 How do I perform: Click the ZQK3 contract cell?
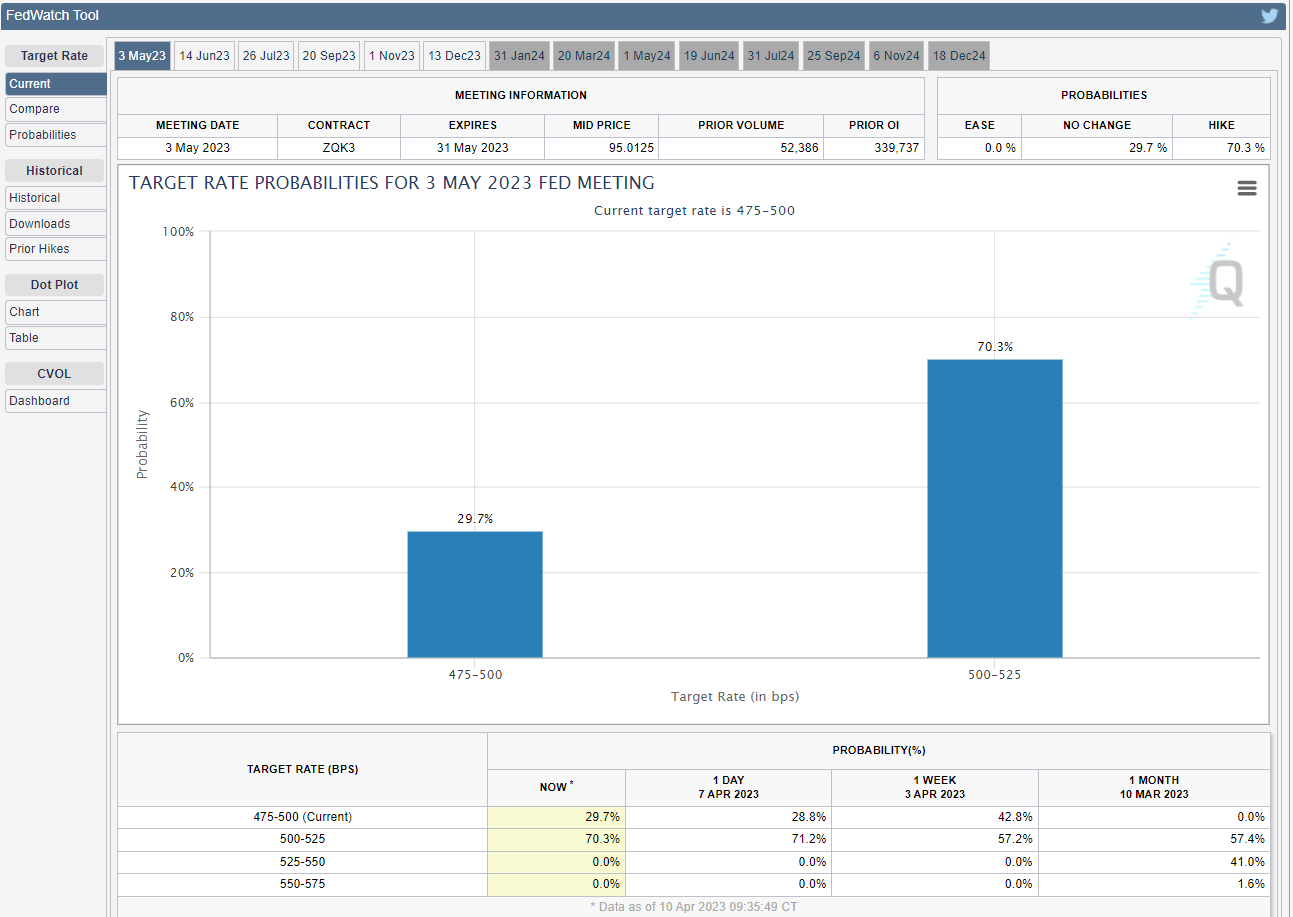tap(339, 148)
